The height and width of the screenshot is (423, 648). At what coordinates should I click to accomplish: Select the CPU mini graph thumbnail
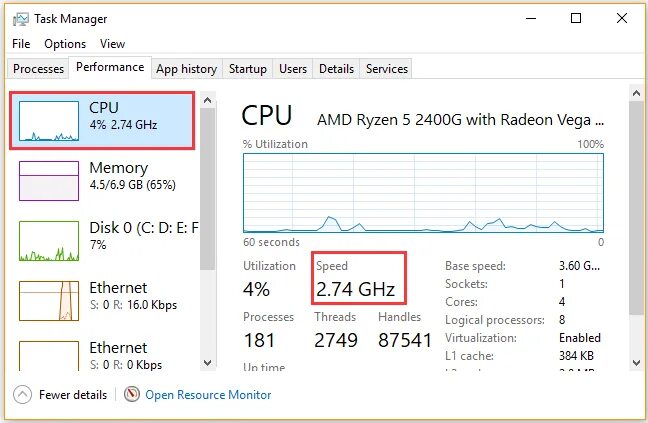(x=50, y=122)
